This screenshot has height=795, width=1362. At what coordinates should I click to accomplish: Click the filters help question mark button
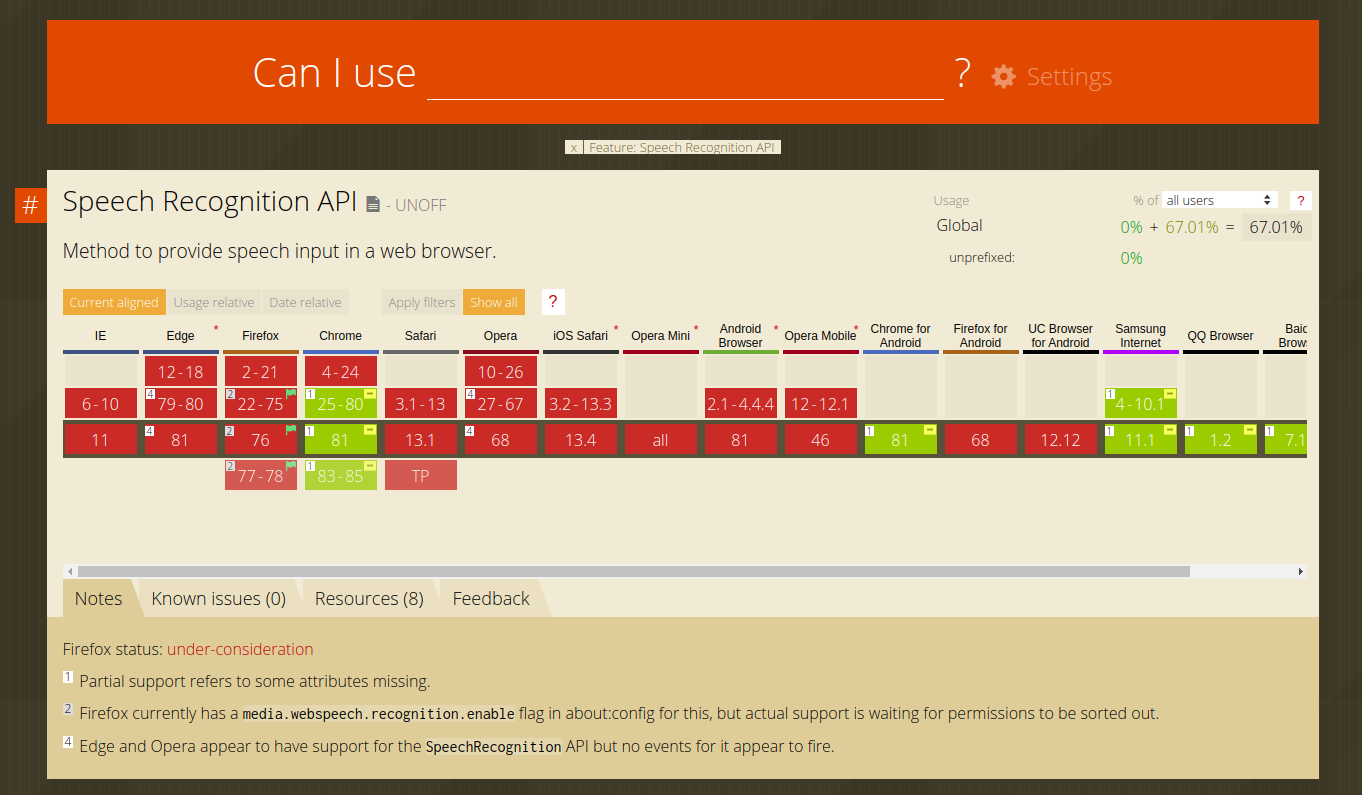pyautogui.click(x=552, y=302)
